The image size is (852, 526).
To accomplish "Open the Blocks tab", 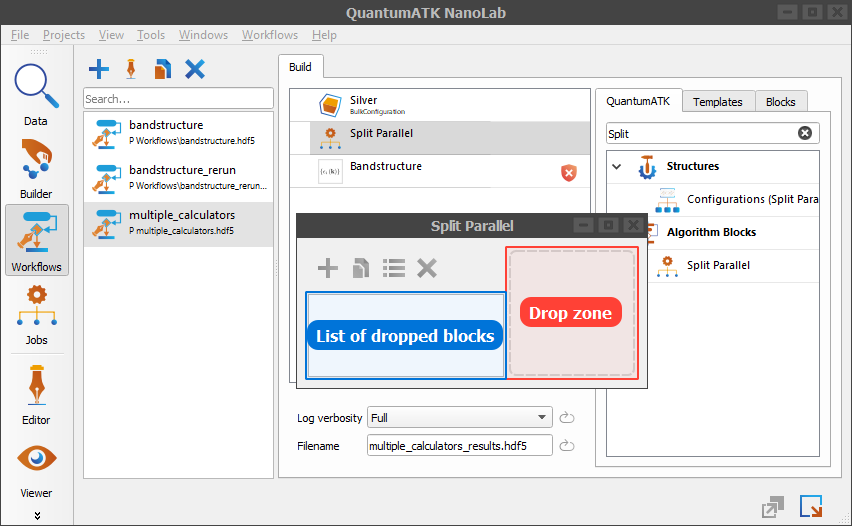I will click(x=780, y=102).
